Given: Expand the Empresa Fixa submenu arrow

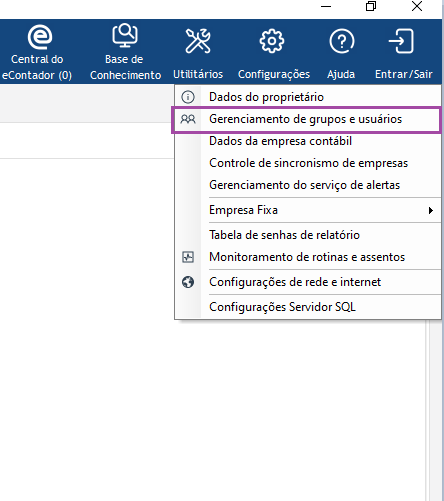Looking at the screenshot, I should pos(431,210).
